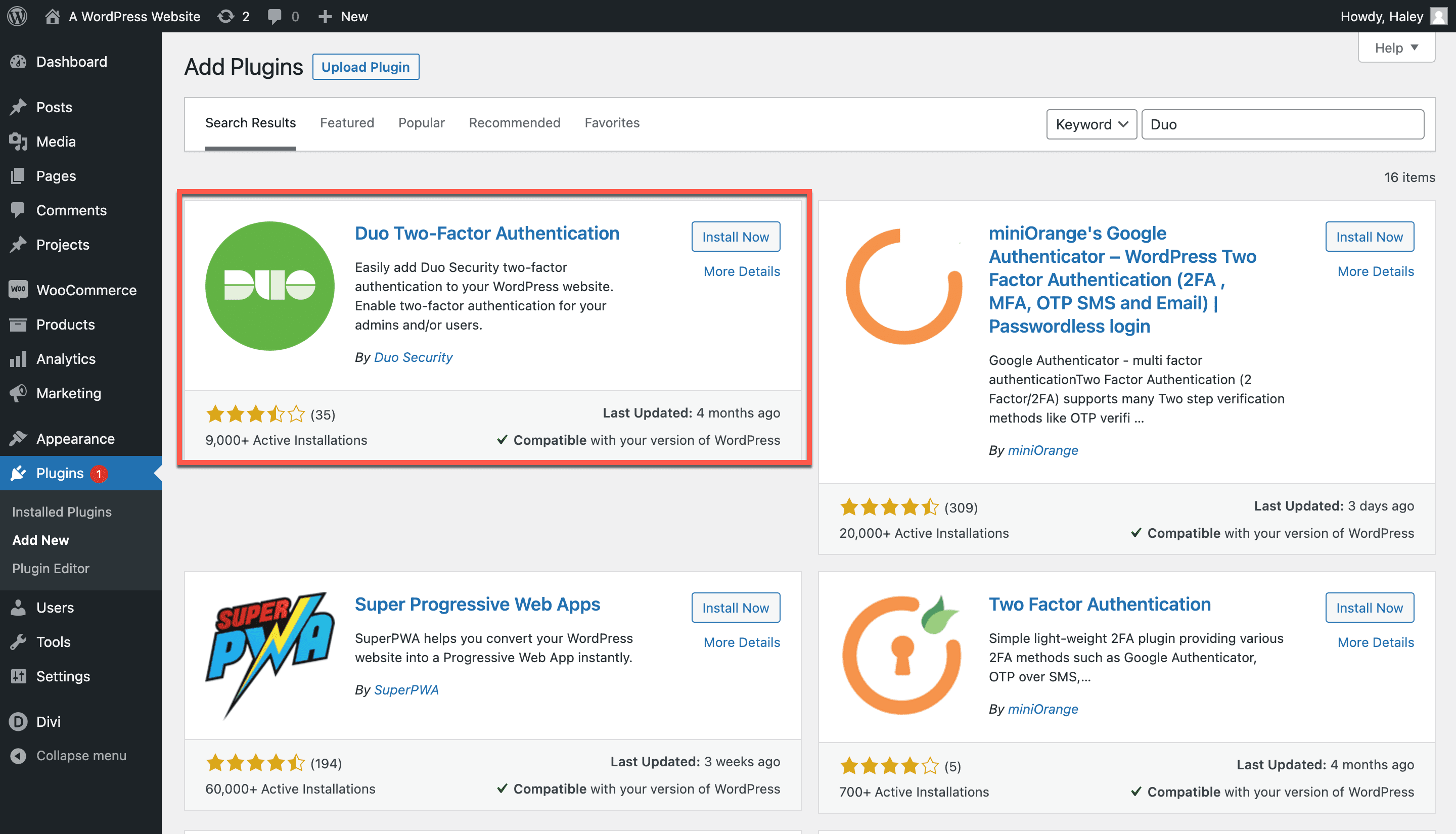Open the WooCommerce menu item

point(86,290)
